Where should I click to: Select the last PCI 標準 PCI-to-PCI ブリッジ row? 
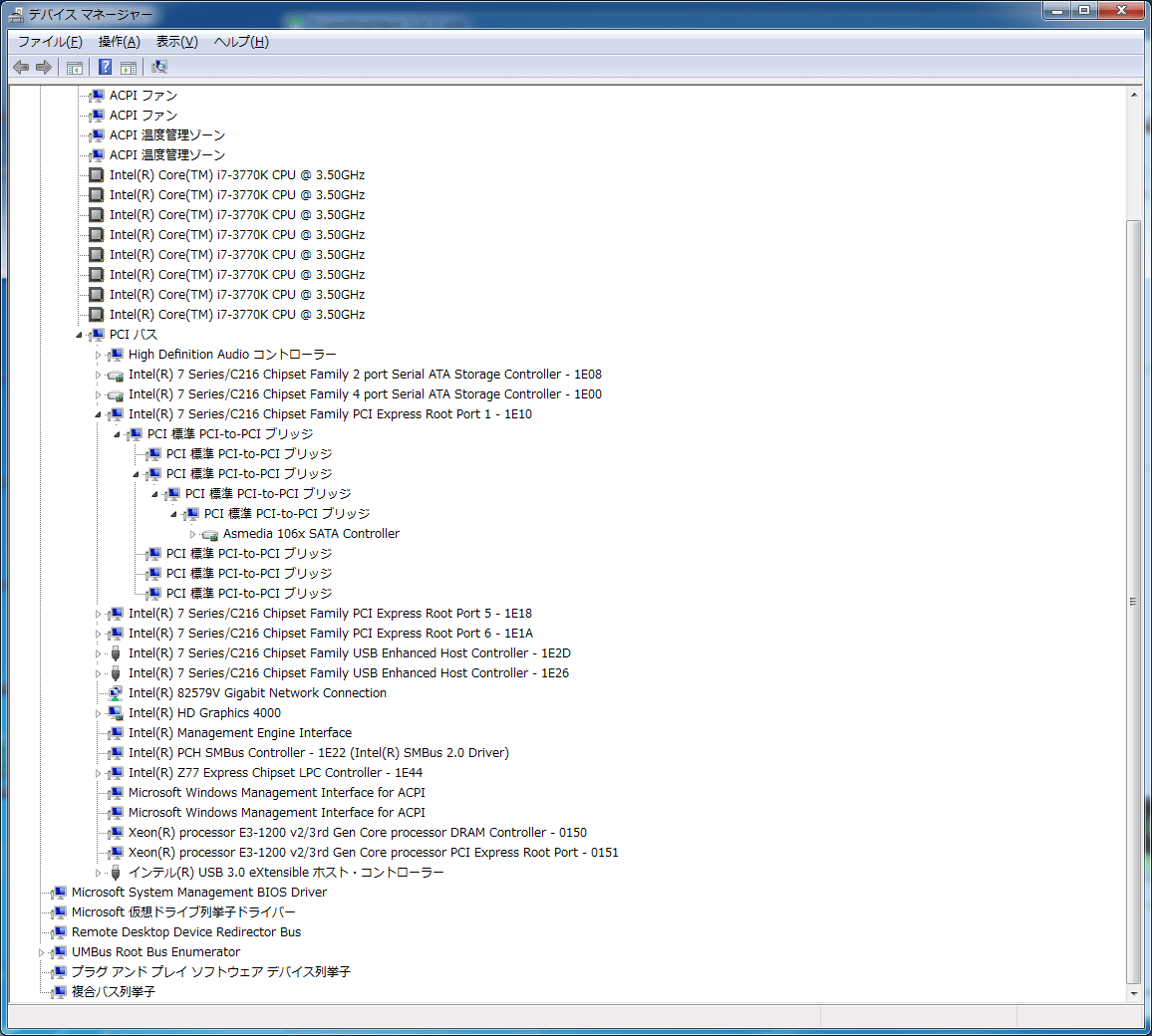pos(249,594)
